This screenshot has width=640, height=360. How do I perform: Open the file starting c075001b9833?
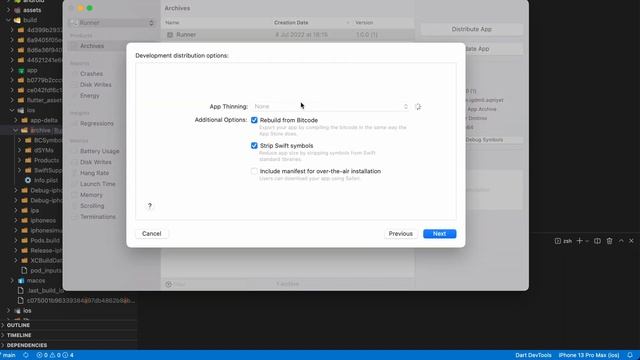coord(80,301)
